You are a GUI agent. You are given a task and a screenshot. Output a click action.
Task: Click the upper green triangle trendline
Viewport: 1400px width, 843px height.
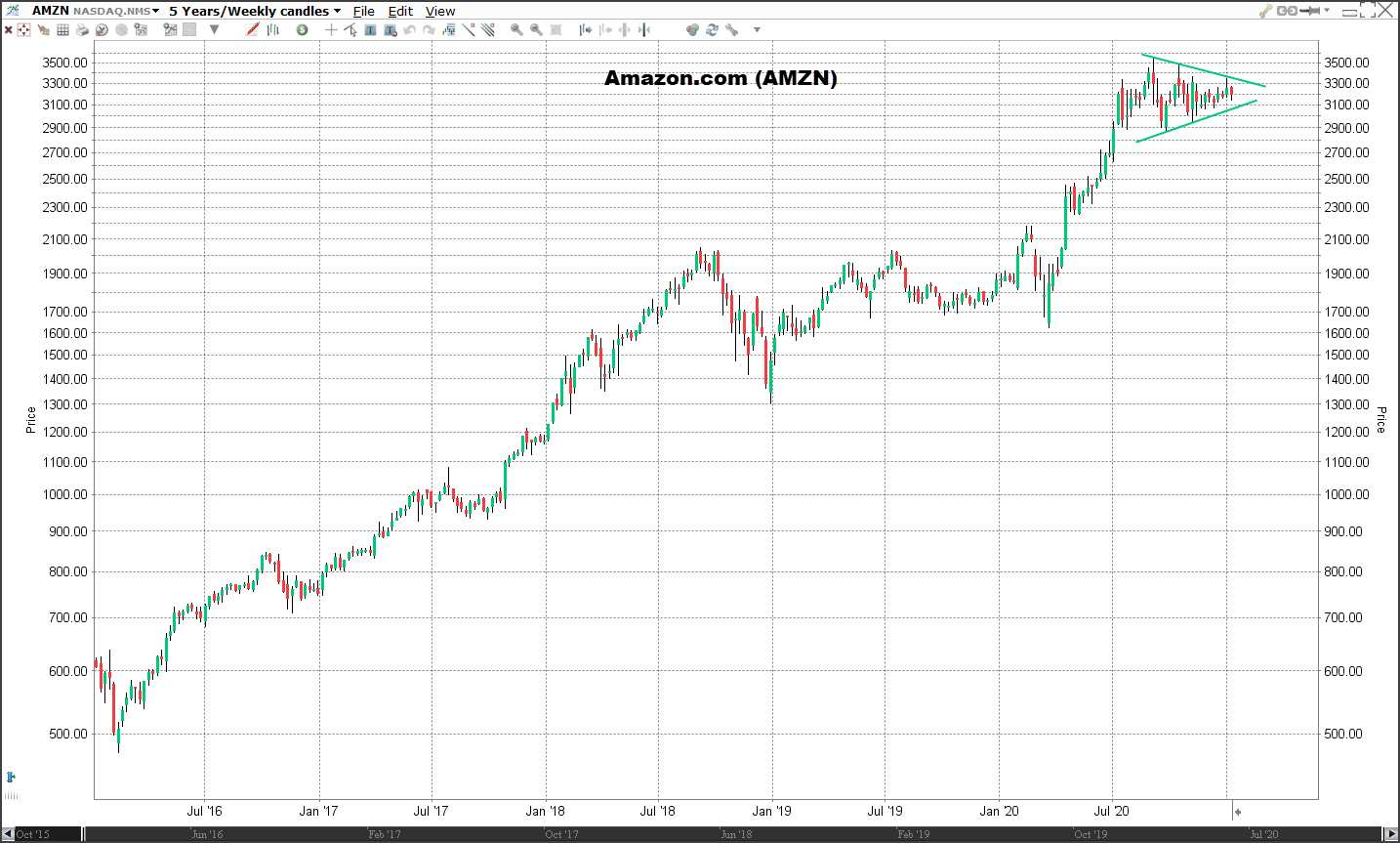coord(1203,70)
